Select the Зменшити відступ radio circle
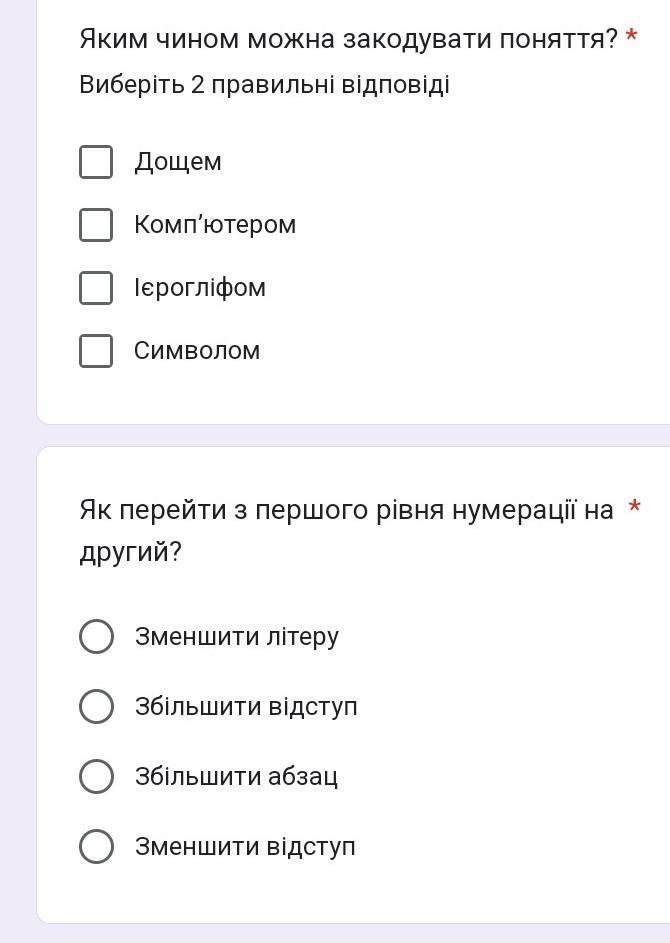The height and width of the screenshot is (943, 670). click(96, 846)
